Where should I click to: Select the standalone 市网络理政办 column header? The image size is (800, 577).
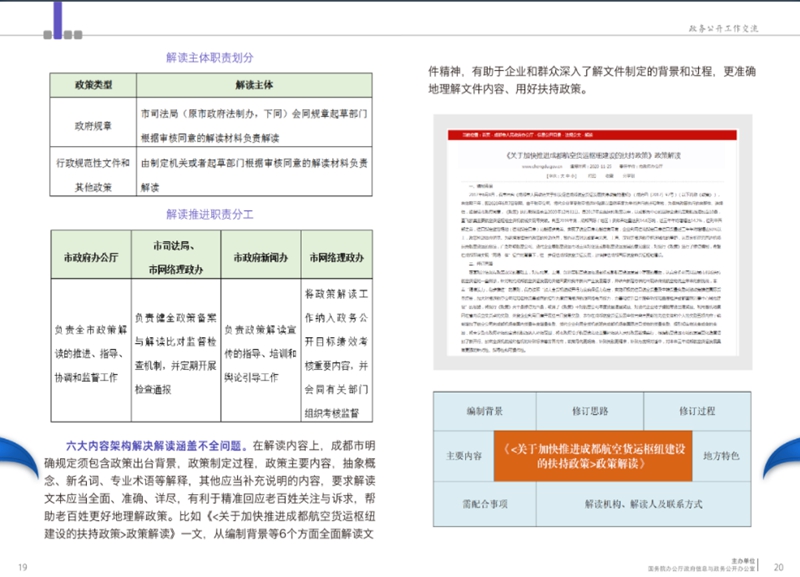pyautogui.click(x=337, y=255)
